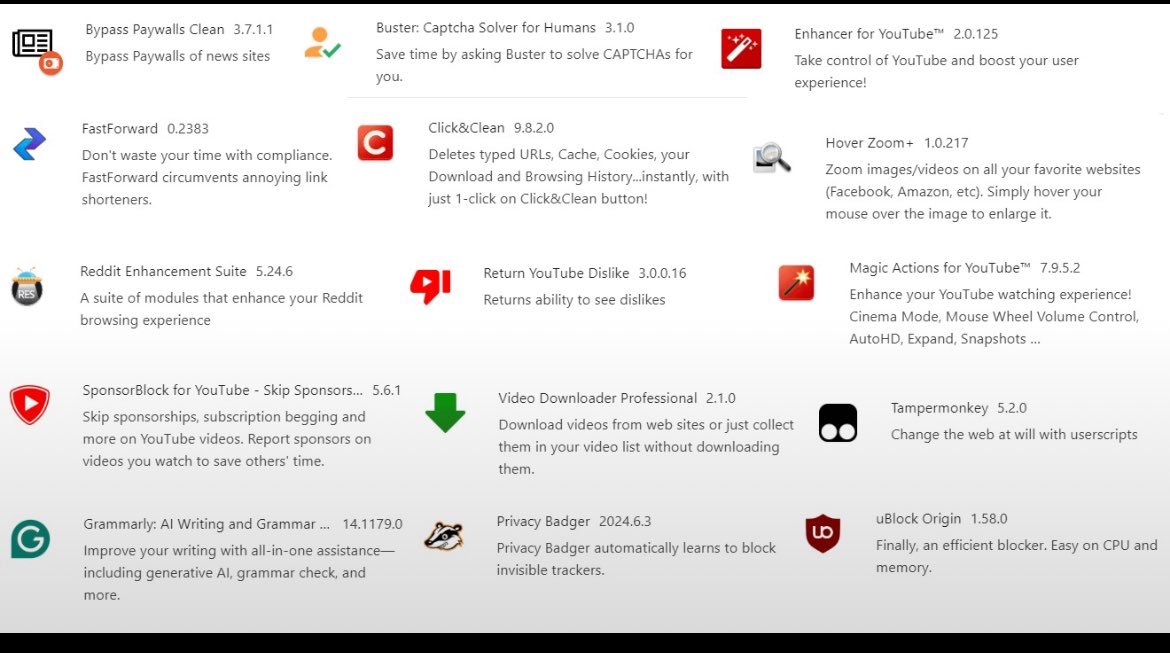Click the Buster Captcha Solver person icon
1170x653 pixels.
coord(322,43)
